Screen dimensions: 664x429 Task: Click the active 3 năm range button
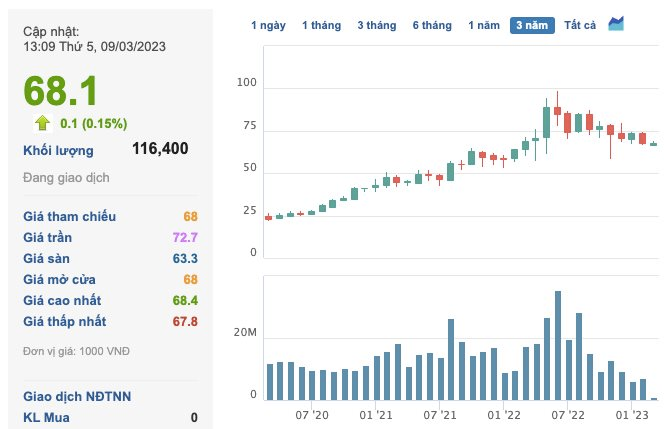pyautogui.click(x=532, y=25)
